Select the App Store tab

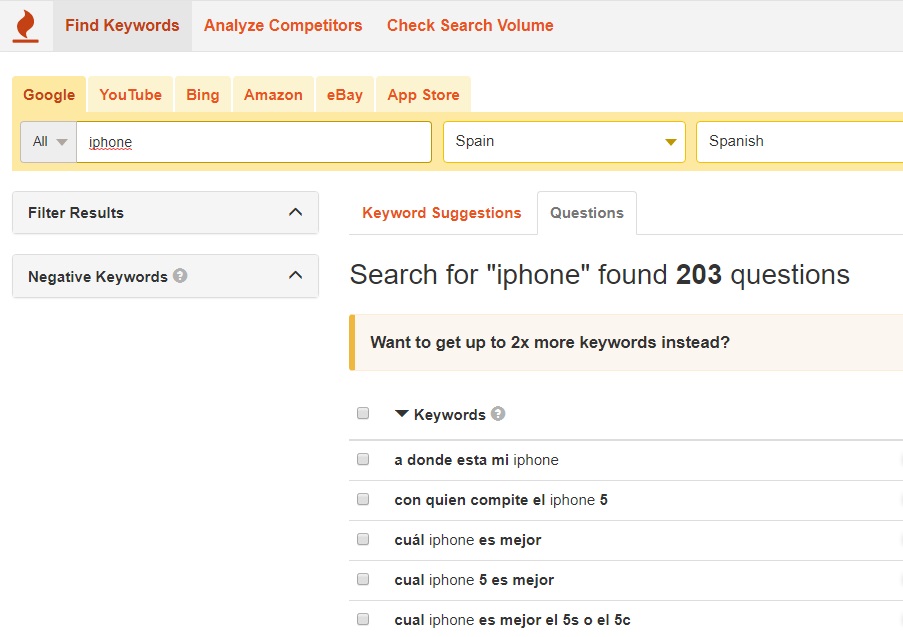(423, 95)
